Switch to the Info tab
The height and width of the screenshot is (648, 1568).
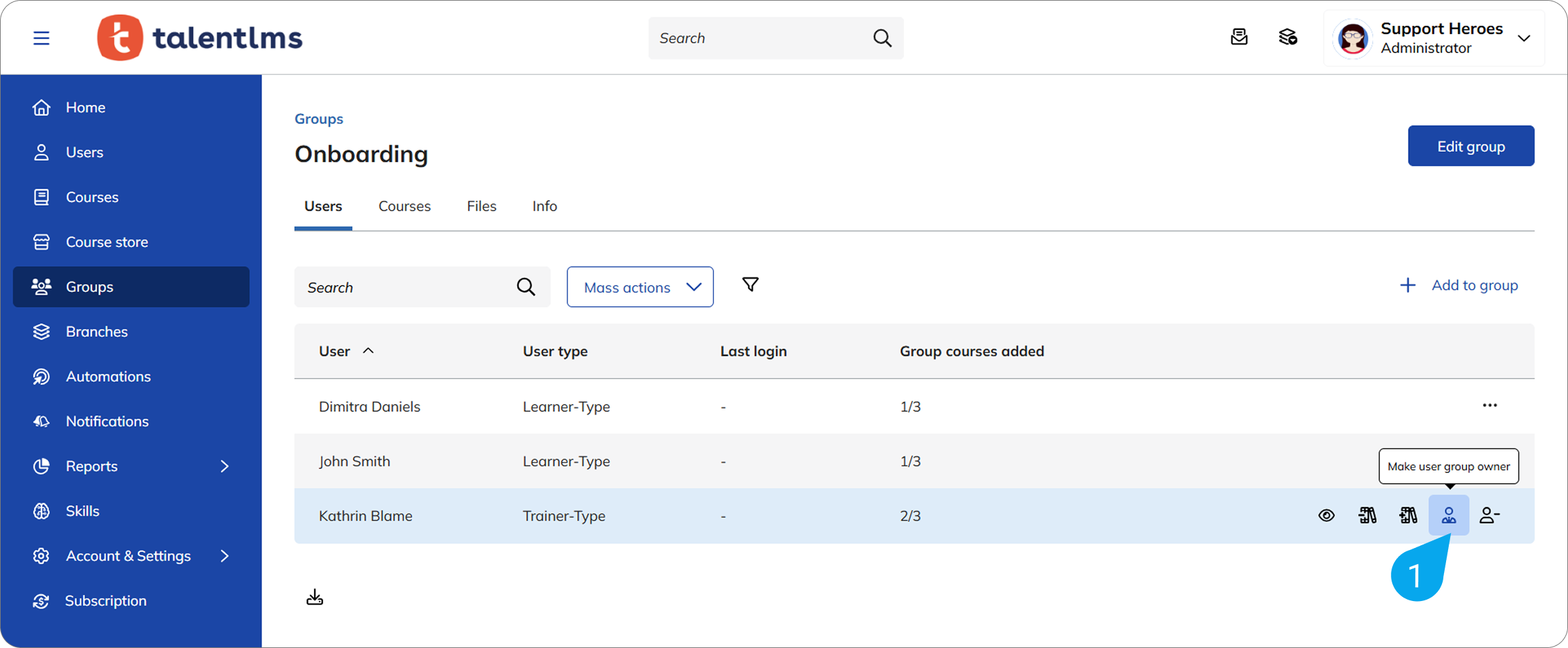(x=544, y=206)
